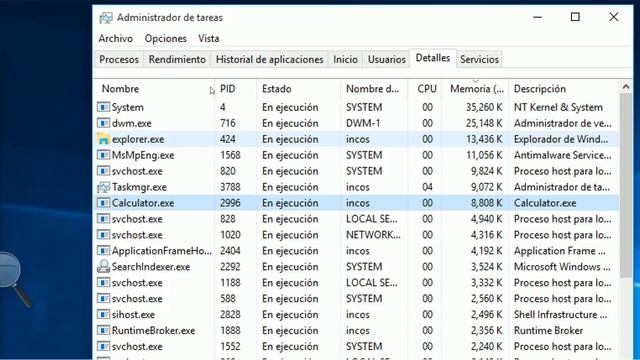Click the vertical scrollbar thumb
The width and height of the screenshot is (640, 360).
tap(626, 186)
